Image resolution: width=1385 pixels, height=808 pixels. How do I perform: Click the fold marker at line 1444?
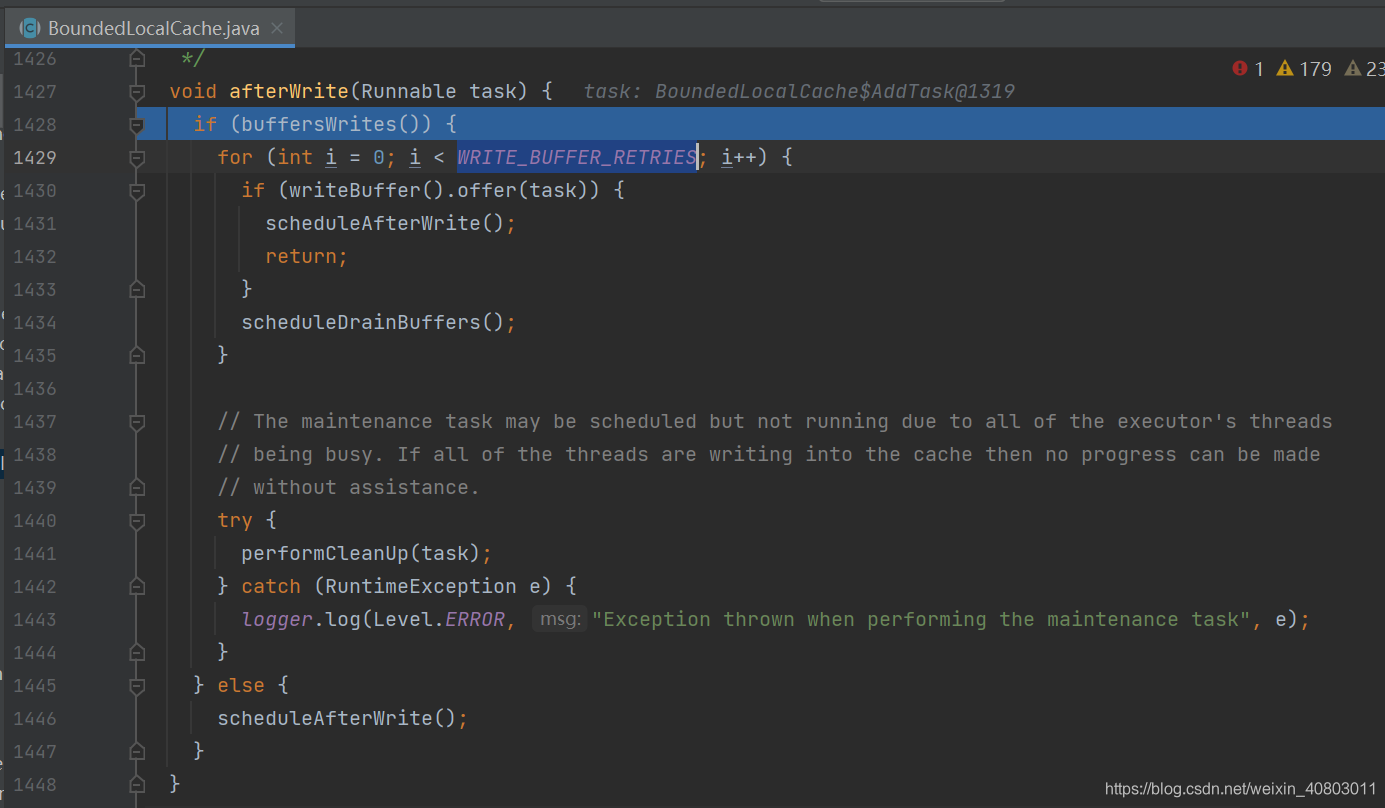pyautogui.click(x=137, y=653)
